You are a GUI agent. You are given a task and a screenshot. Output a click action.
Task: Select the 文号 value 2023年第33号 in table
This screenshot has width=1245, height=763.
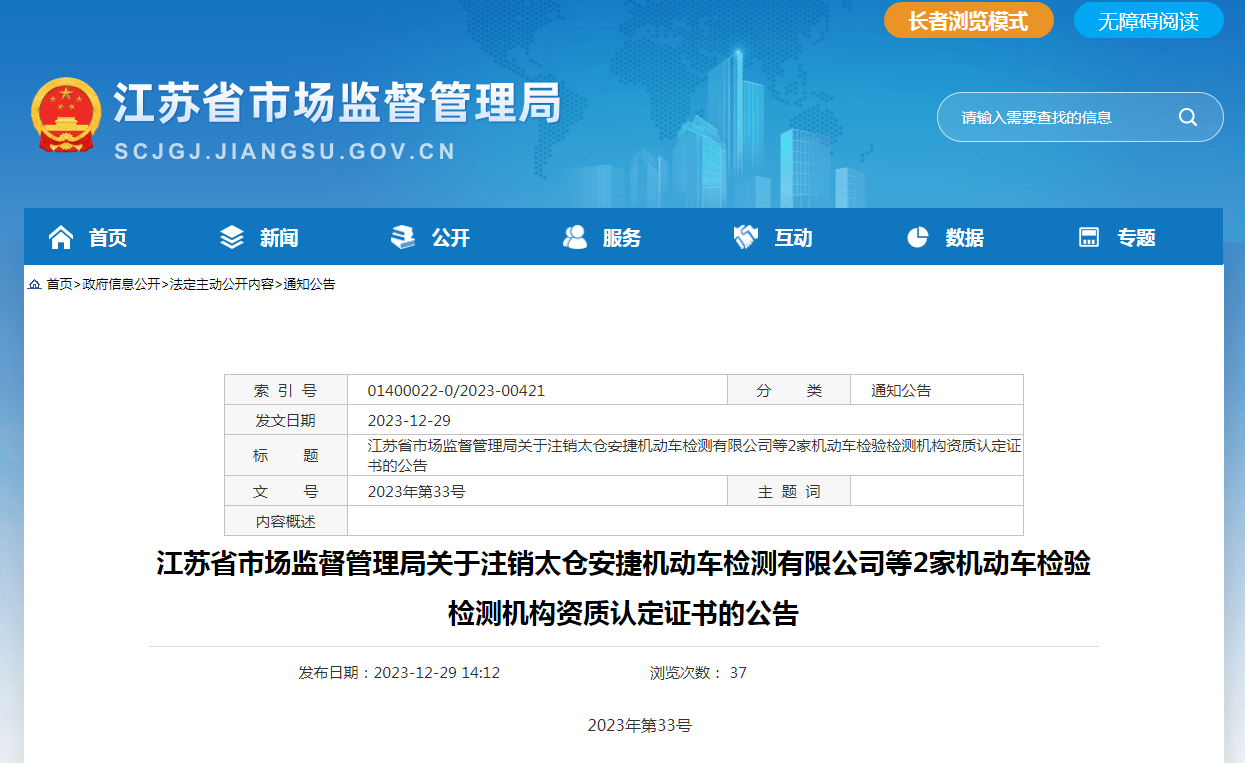pyautogui.click(x=416, y=491)
